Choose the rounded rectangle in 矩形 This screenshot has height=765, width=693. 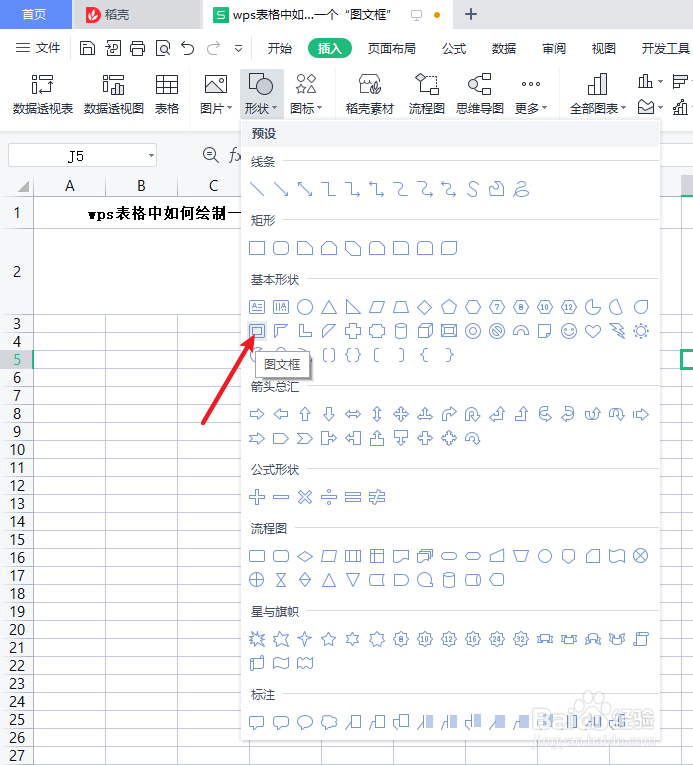281,248
